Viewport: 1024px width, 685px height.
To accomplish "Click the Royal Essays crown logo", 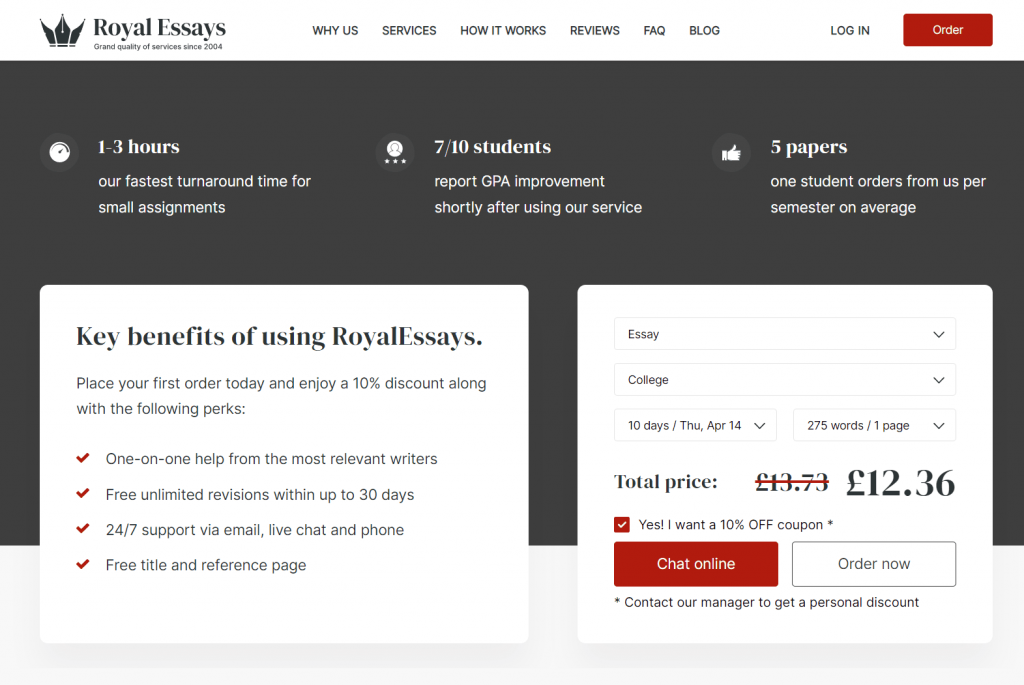I will pos(62,31).
